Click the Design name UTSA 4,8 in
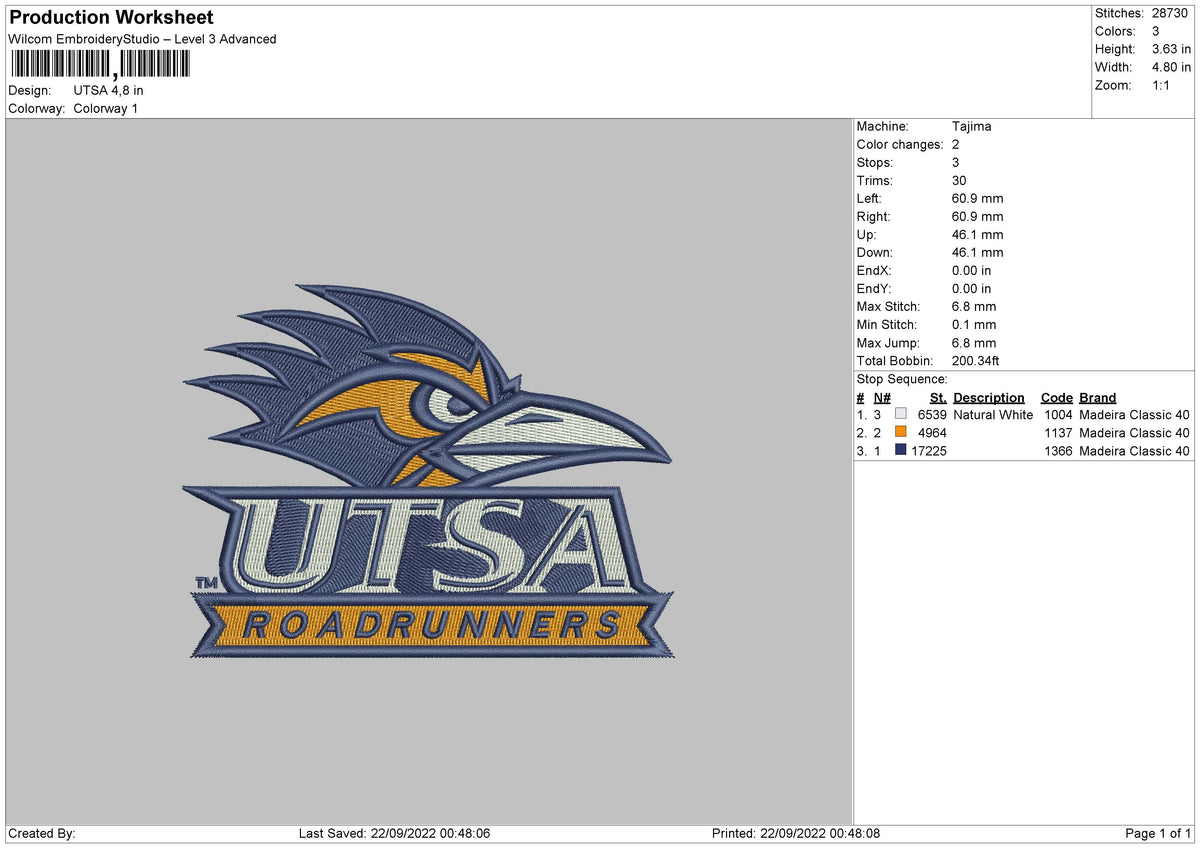 (108, 89)
